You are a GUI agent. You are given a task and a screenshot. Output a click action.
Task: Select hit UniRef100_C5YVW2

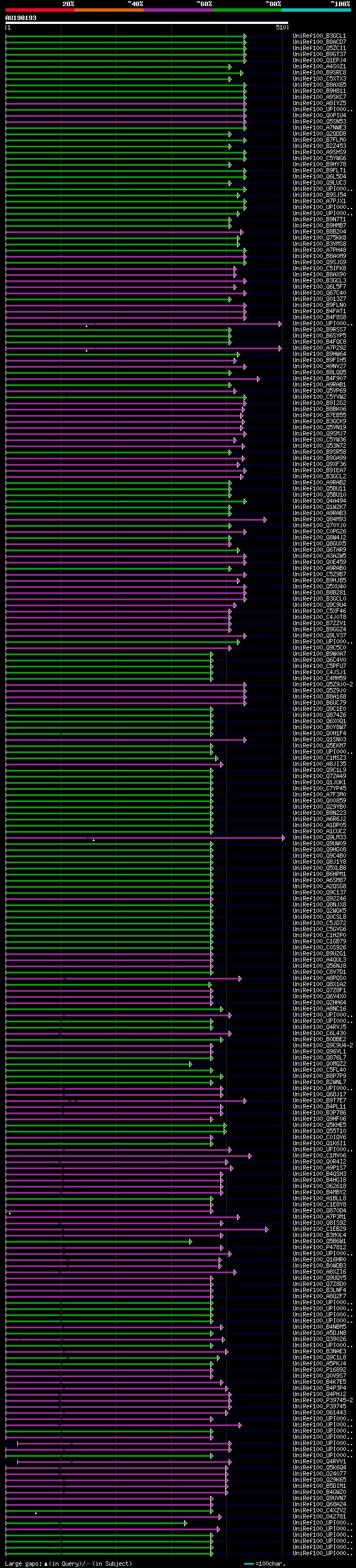(319, 397)
